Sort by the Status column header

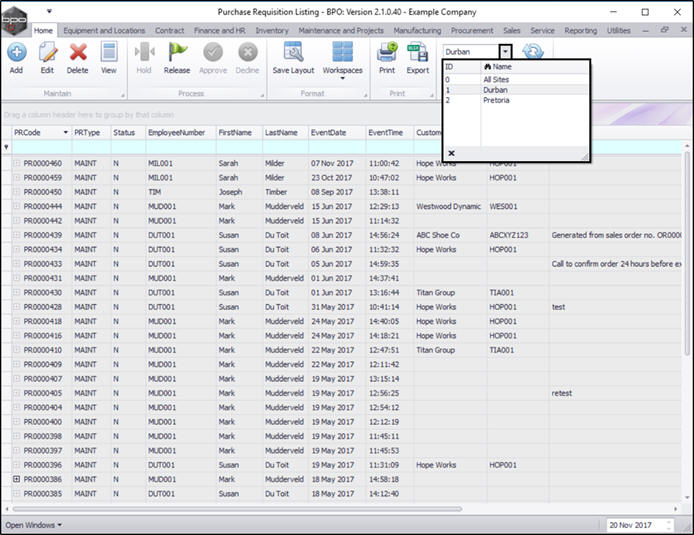tap(128, 132)
